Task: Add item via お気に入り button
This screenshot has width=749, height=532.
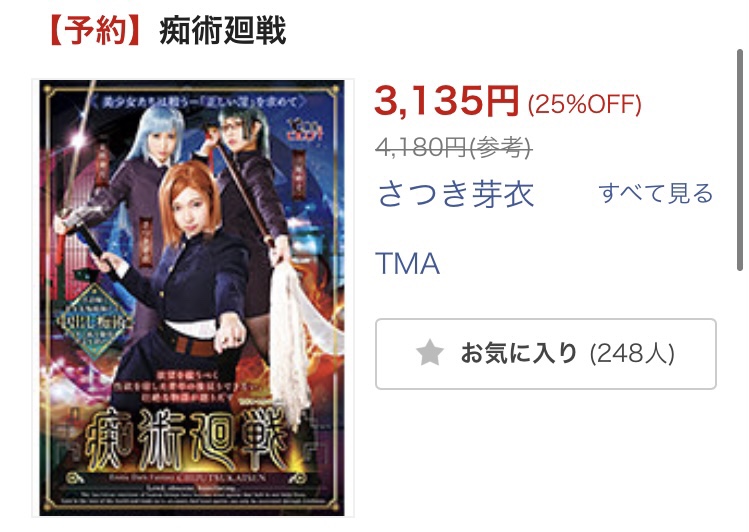Action: (x=546, y=354)
